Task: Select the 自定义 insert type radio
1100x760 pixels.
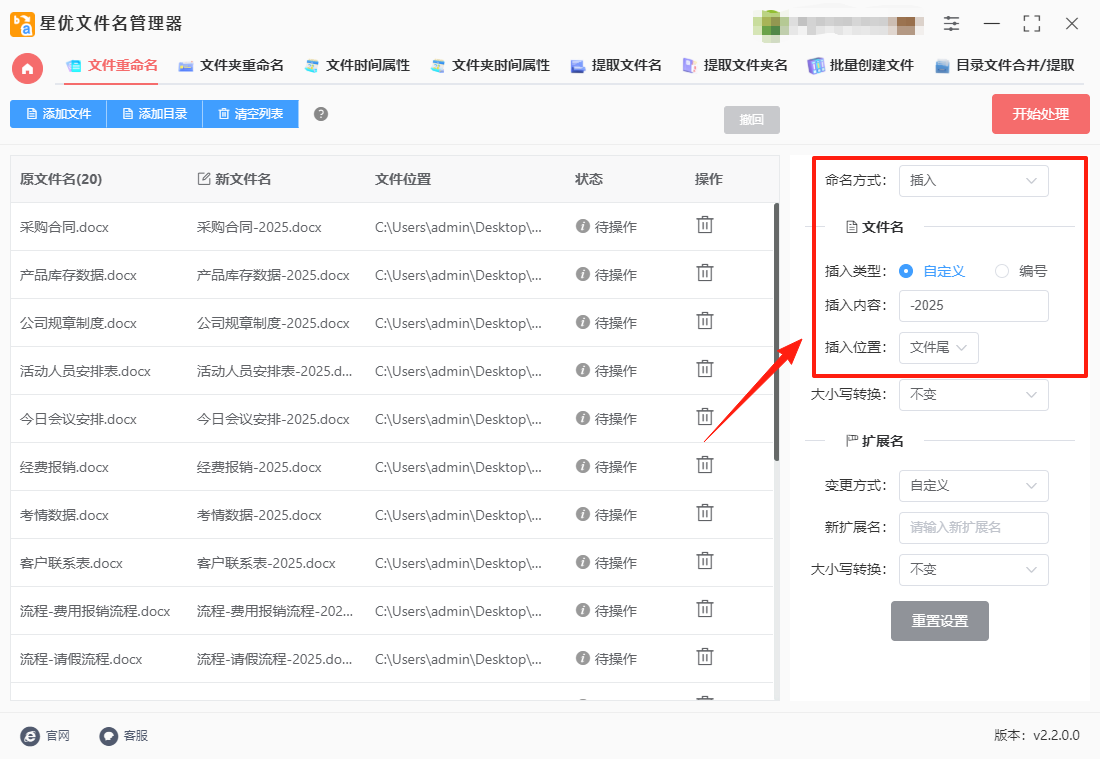Action: (906, 271)
